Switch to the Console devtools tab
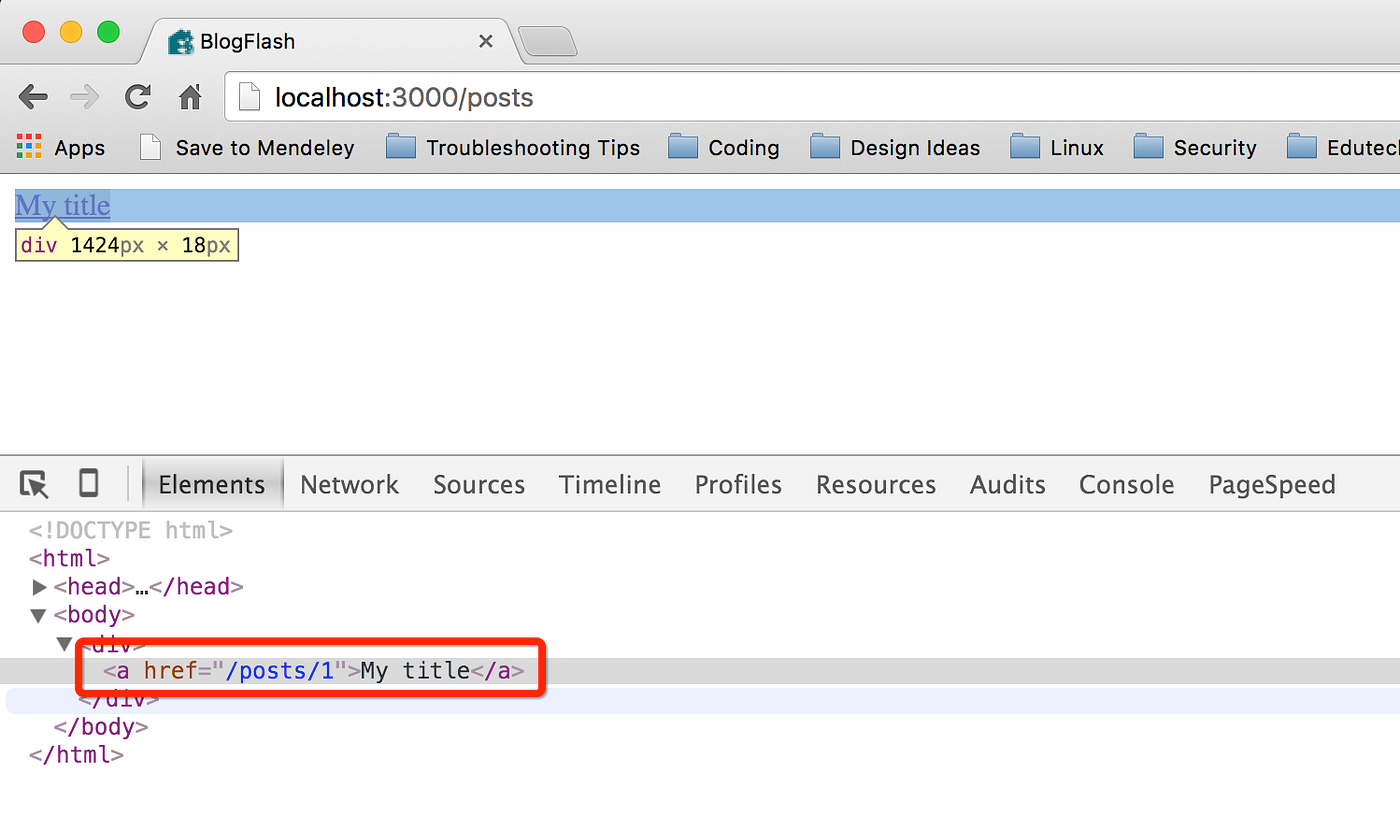Image resolution: width=1400 pixels, height=830 pixels. pyautogui.click(x=1126, y=485)
